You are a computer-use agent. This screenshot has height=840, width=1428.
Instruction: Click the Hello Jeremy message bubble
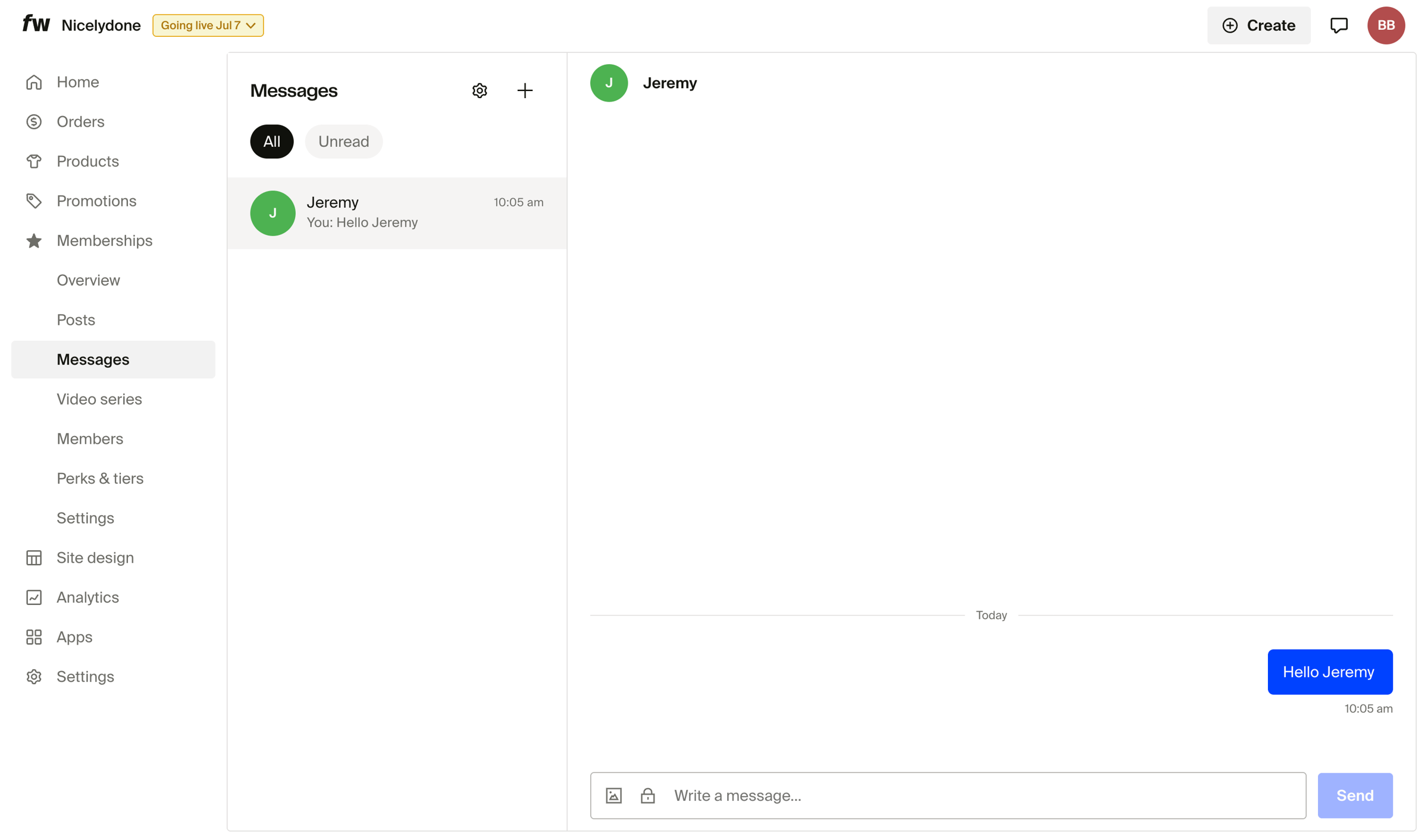[x=1330, y=672]
